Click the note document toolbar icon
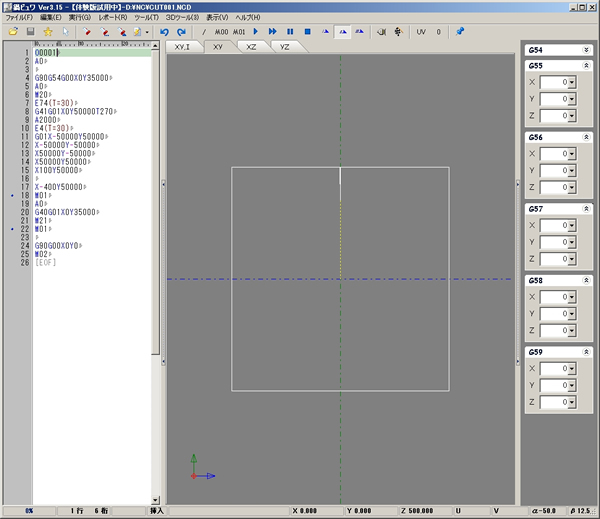The width and height of the screenshot is (600, 519). [137, 32]
